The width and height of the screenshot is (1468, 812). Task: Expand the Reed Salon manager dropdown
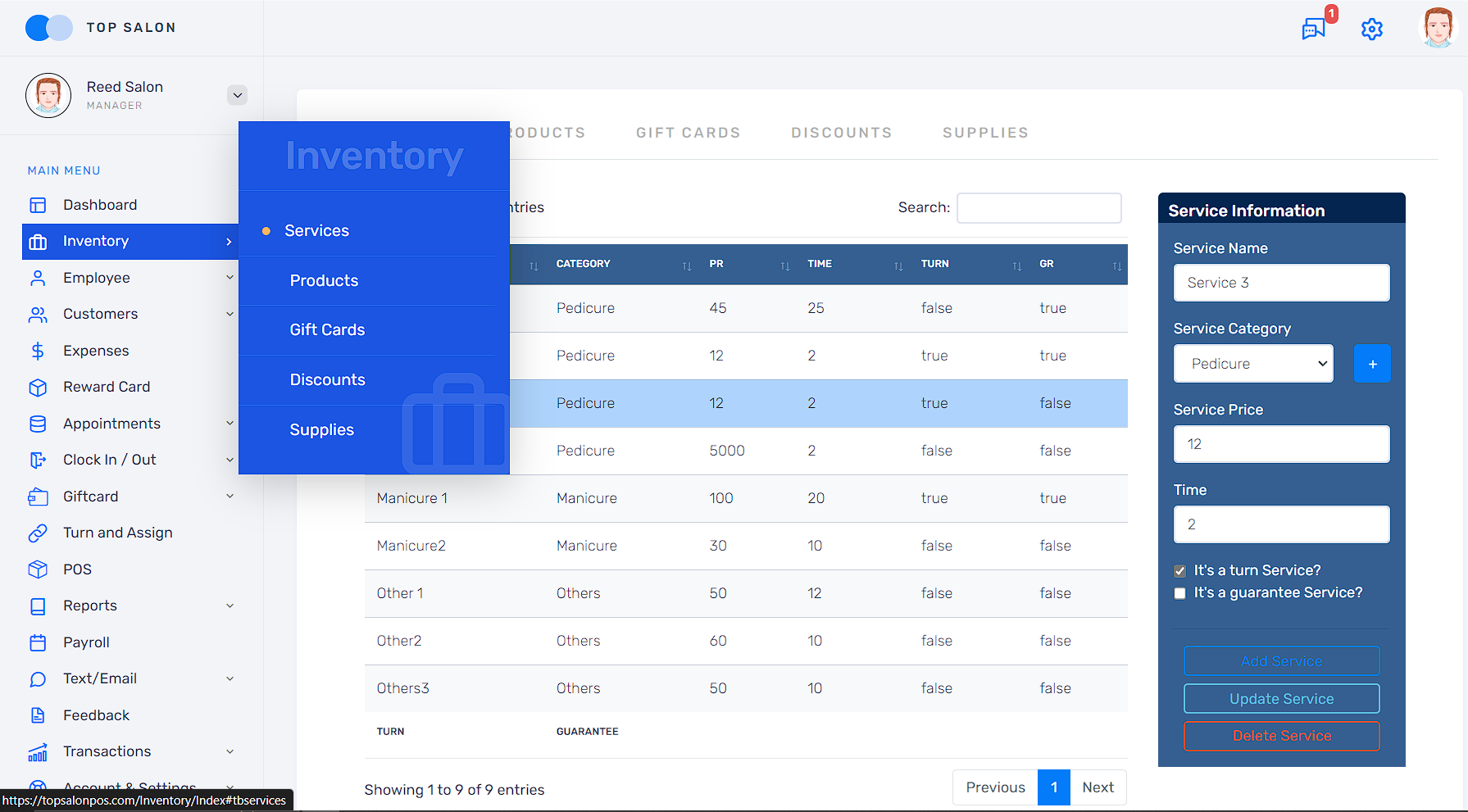pos(237,95)
